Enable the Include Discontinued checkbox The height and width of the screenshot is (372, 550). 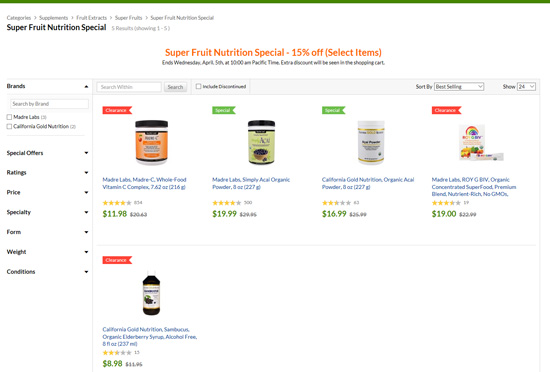pos(199,86)
